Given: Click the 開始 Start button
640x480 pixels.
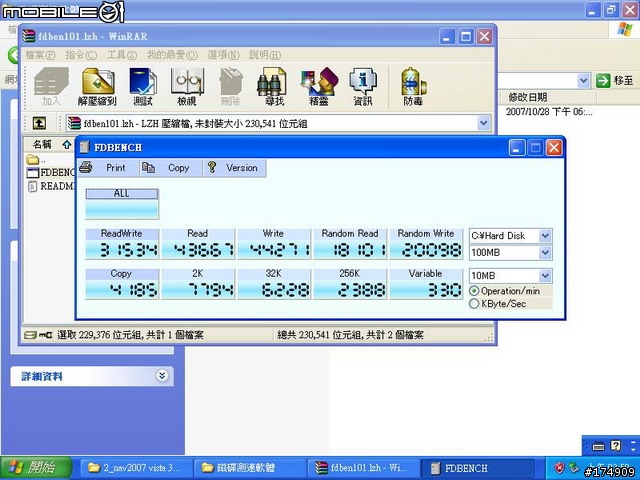Looking at the screenshot, I should click(x=36, y=467).
